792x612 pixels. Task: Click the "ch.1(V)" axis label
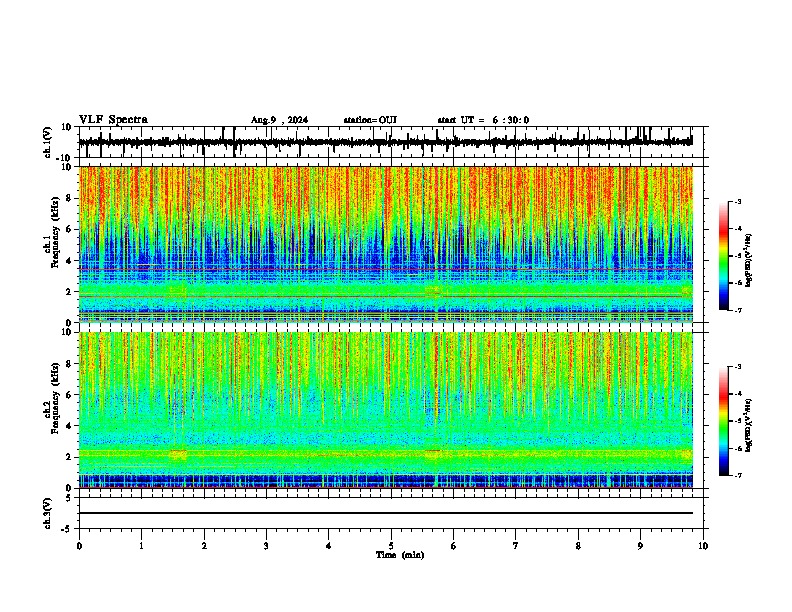(x=48, y=142)
